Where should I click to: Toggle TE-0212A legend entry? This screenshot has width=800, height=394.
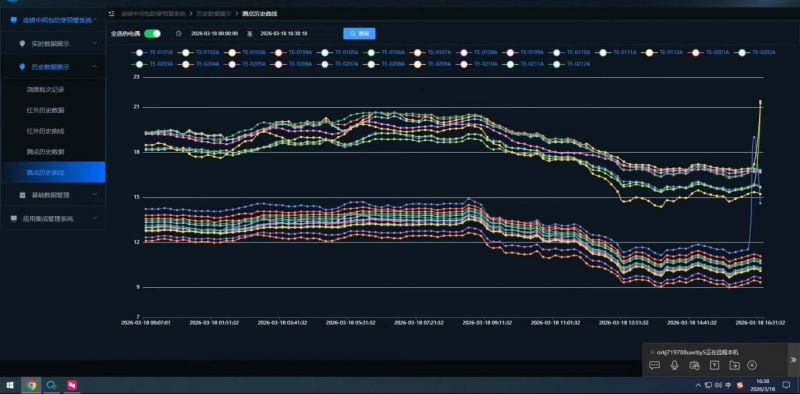pos(570,64)
